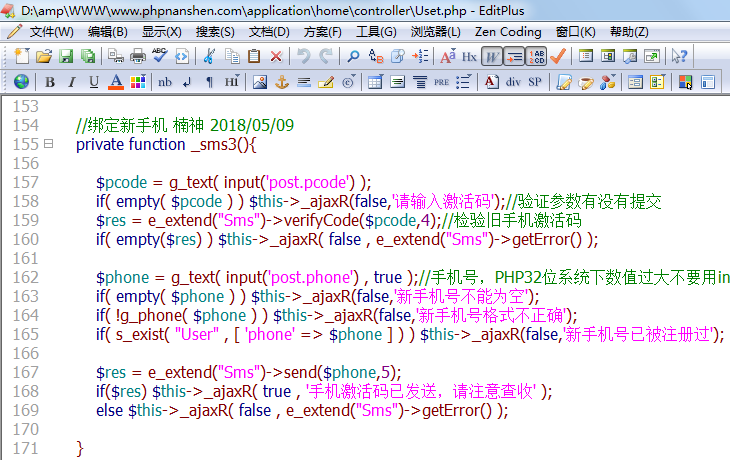This screenshot has width=730, height=460.
Task: Insert a line break with the return arrow icon
Action: pos(187,82)
